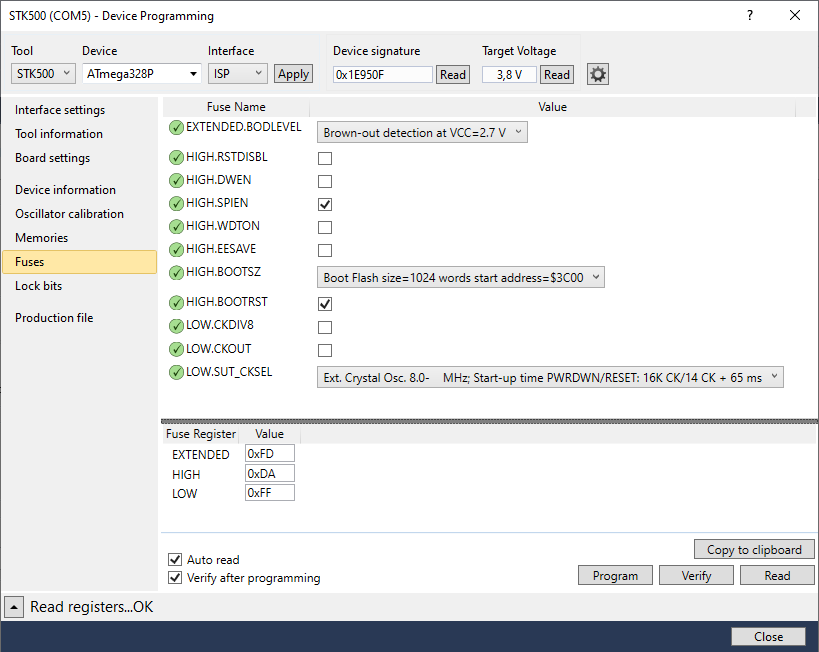Click the Fuse Register column header
The height and width of the screenshot is (652, 819).
201,434
